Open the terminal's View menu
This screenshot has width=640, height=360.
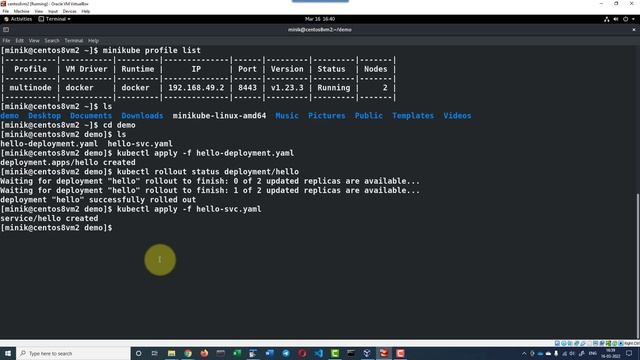pos(34,41)
